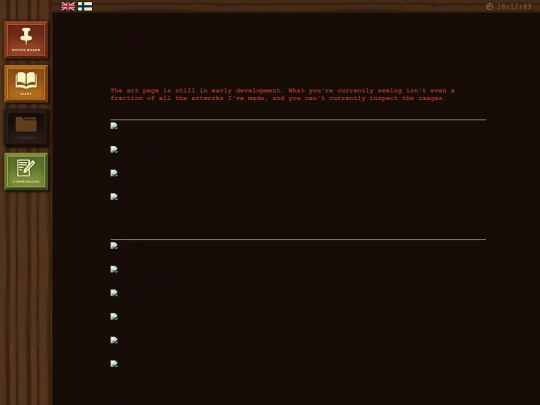
Task: Select the first broken thumbnail in the upper gallery
Action: click(x=114, y=126)
